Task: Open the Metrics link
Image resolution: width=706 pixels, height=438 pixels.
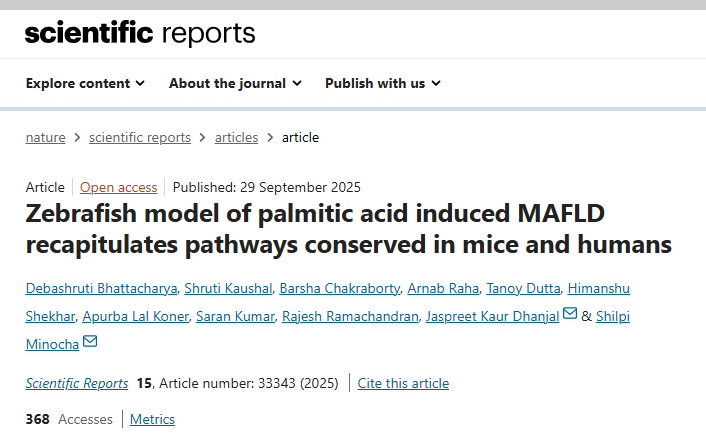Action: click(x=152, y=419)
